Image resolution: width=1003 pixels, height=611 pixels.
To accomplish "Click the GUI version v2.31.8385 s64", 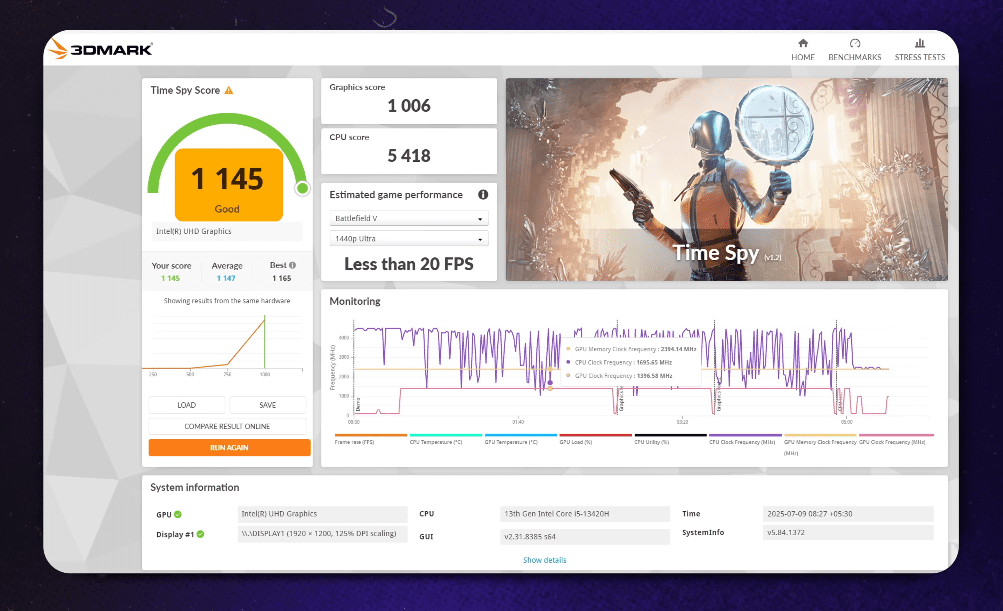I will [585, 537].
